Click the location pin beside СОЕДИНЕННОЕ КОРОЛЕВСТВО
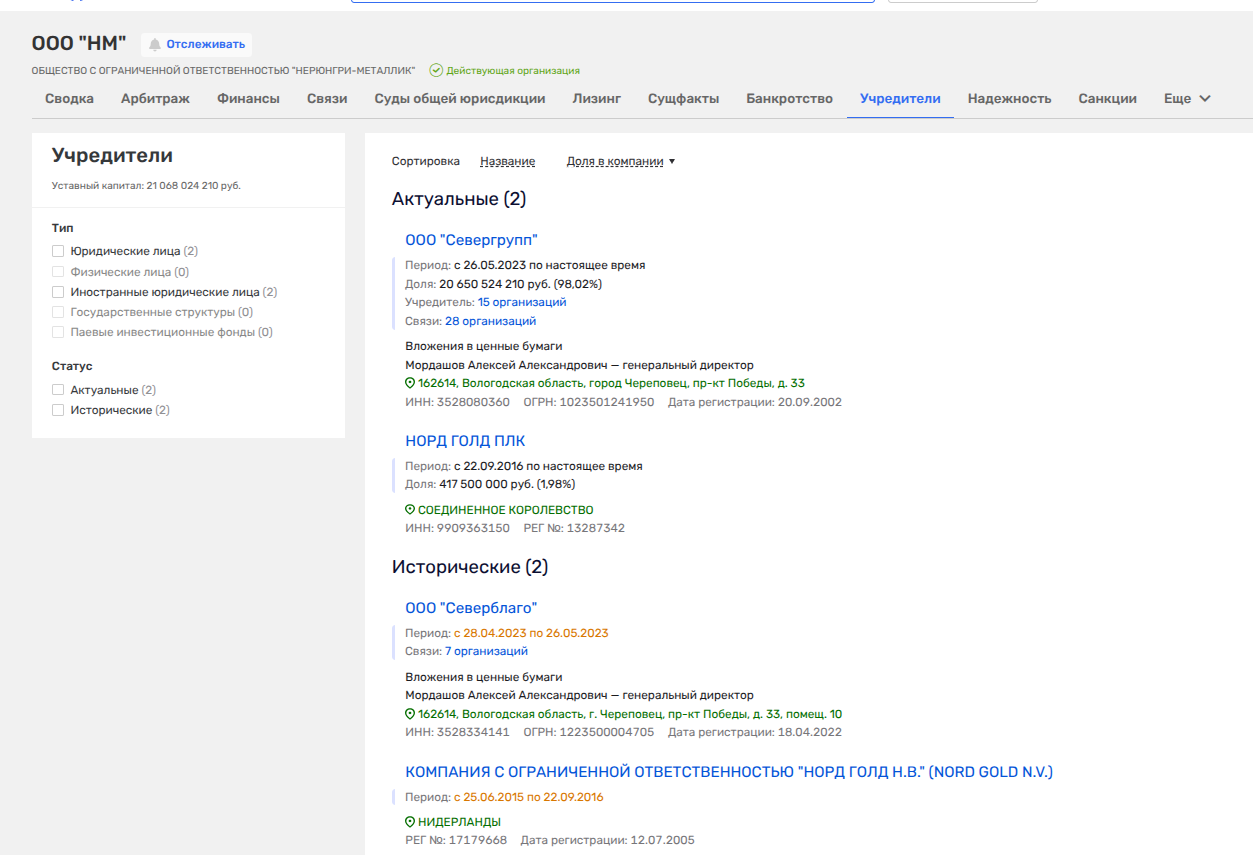The height and width of the screenshot is (855, 1253). coord(410,510)
